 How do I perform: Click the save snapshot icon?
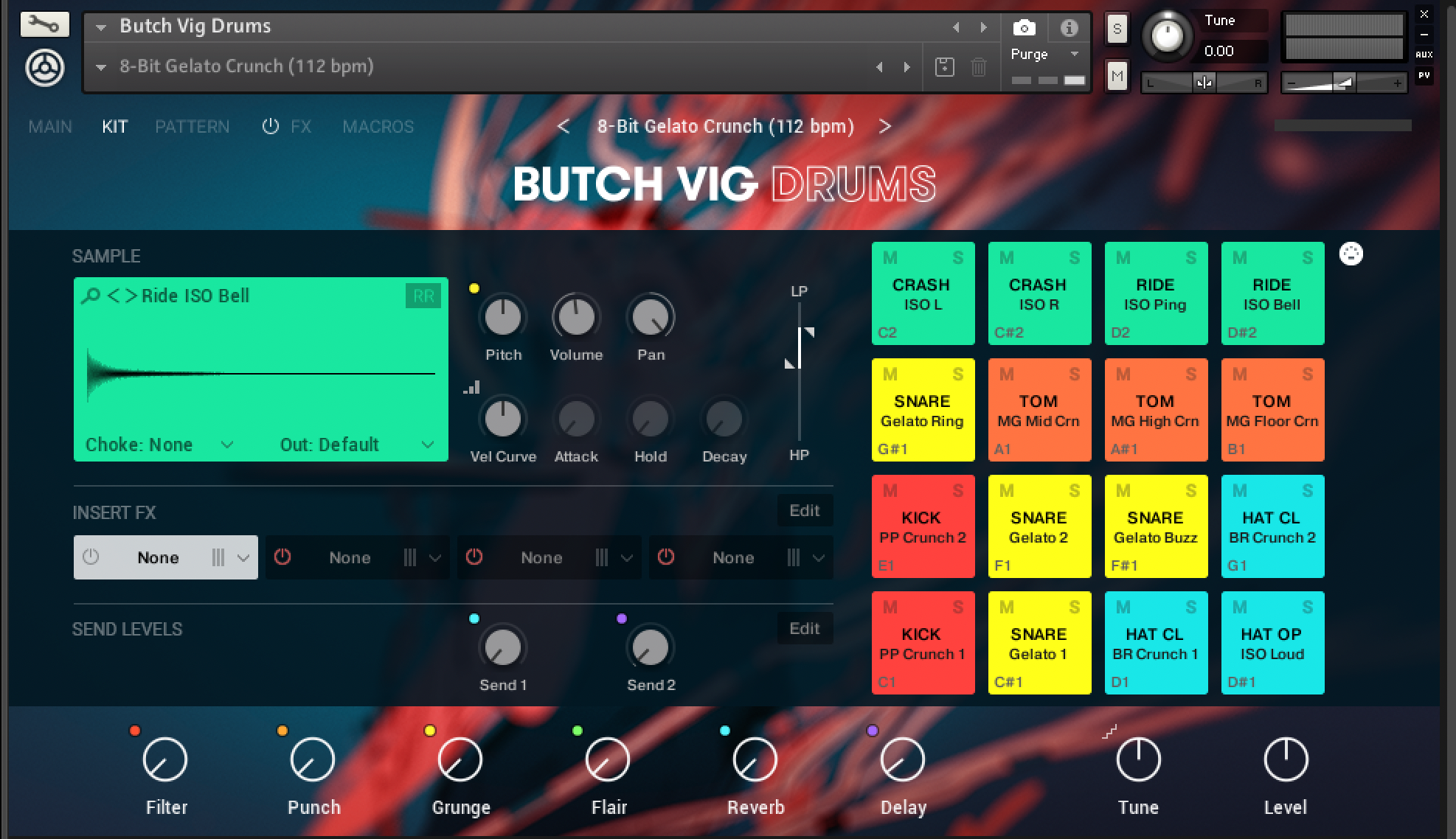click(944, 67)
